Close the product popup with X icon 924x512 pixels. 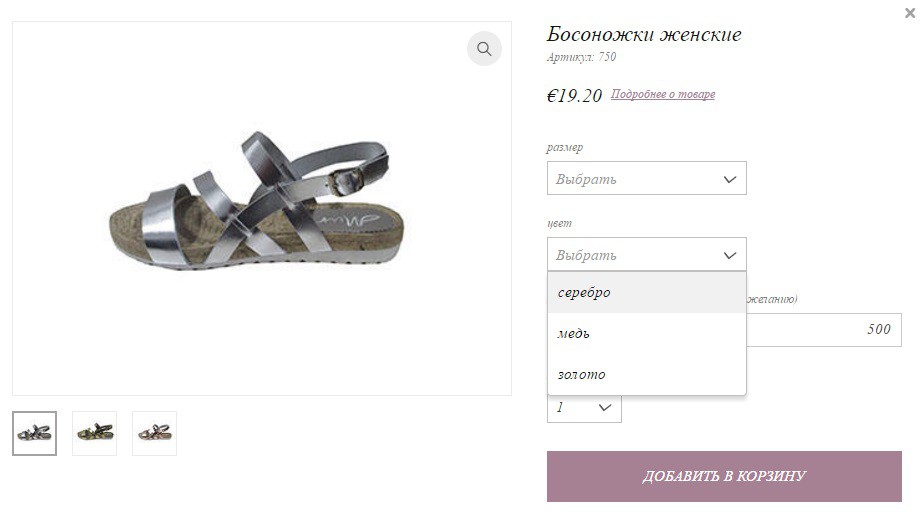(910, 13)
